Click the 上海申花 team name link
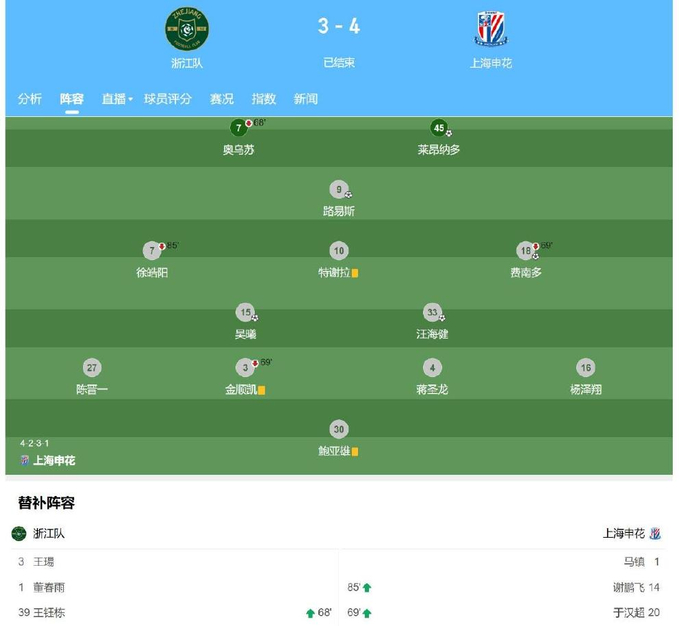The image size is (700, 626). coord(491,63)
